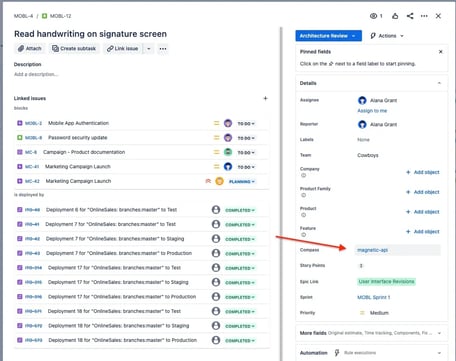Open Deployment 18 to Production issue
456x361 pixels.
tap(123, 340)
